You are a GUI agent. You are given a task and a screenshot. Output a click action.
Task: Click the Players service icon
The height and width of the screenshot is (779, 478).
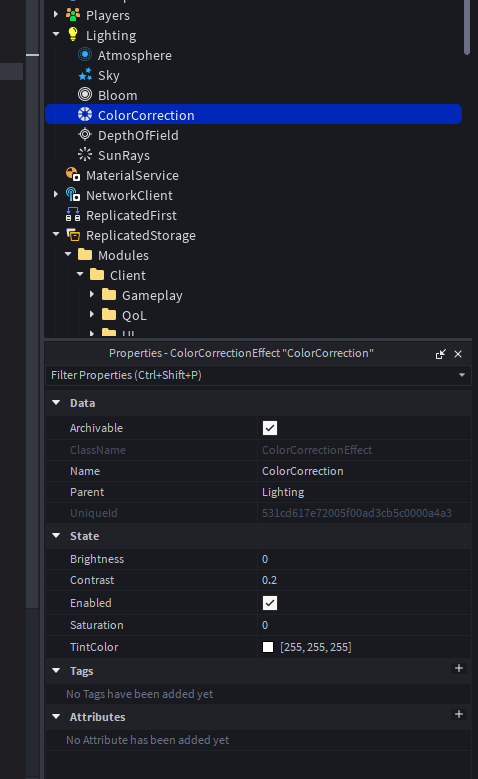coord(73,15)
